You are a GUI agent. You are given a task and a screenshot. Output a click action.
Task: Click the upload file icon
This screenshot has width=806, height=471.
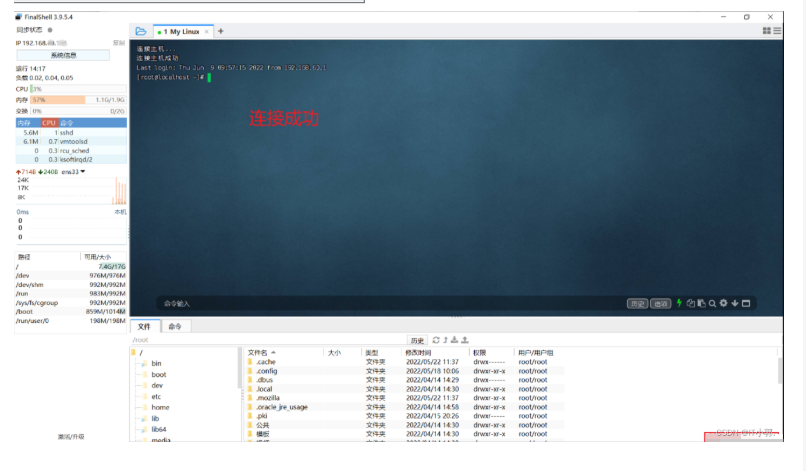click(465, 340)
